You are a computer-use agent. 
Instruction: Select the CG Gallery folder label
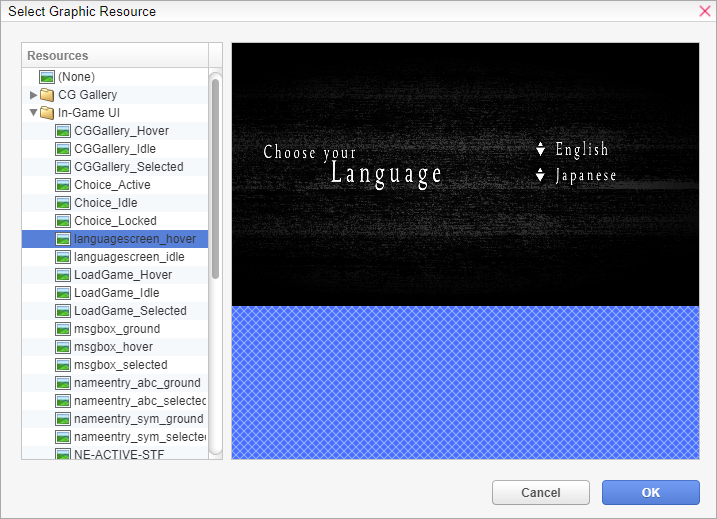(87, 95)
